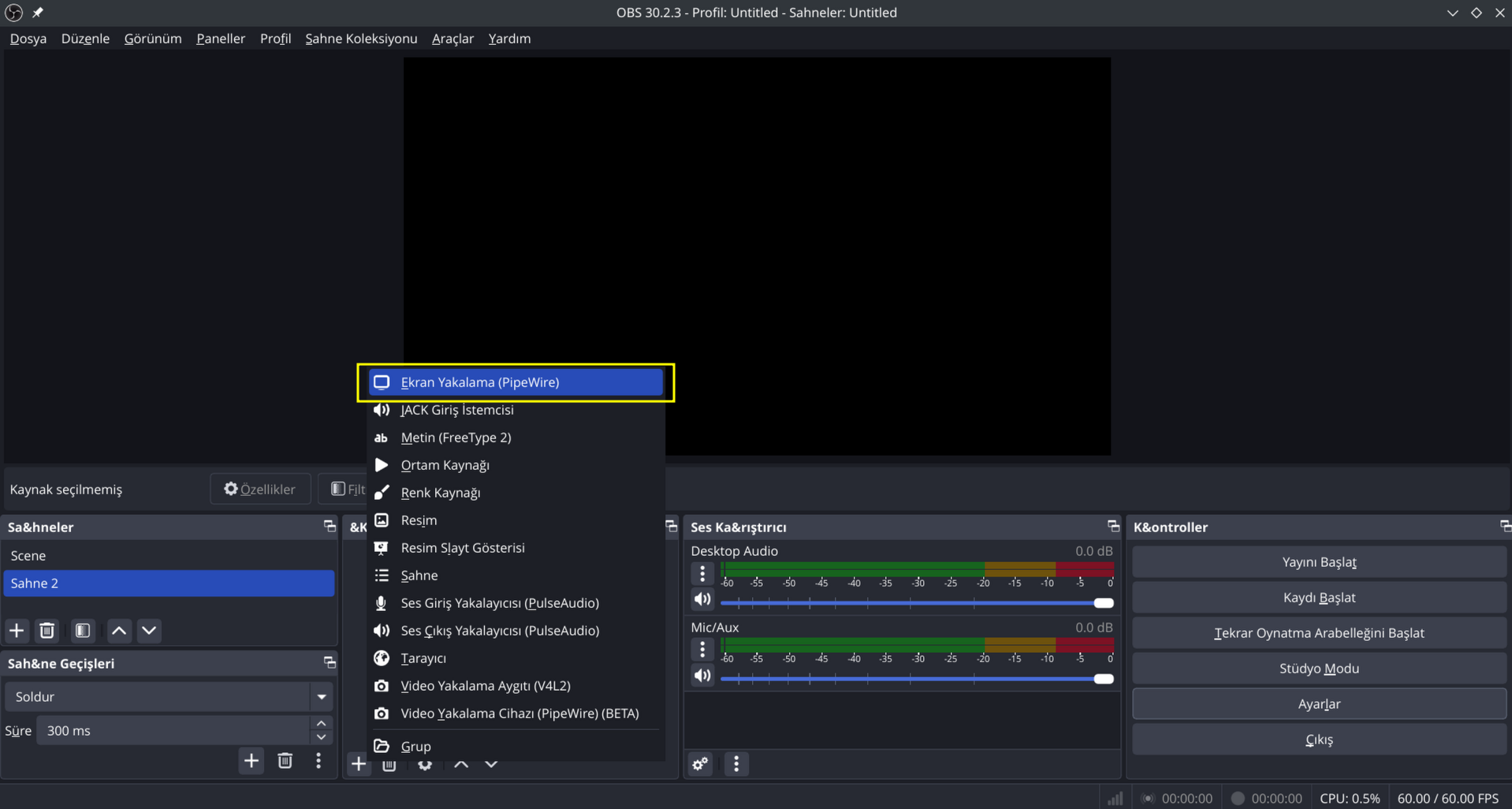1512x809 pixels.
Task: Choose JACK Giriş İstemcisi source
Action: coord(516,410)
